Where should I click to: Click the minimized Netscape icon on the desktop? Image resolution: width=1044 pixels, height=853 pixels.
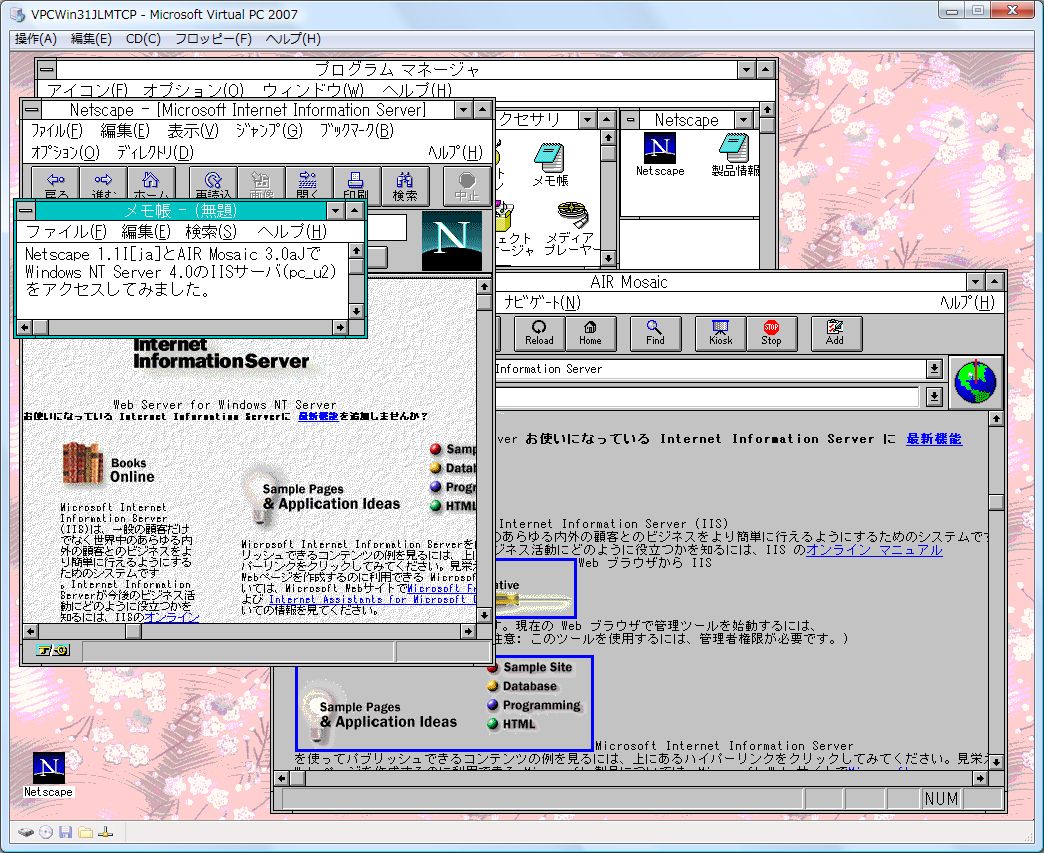(49, 774)
